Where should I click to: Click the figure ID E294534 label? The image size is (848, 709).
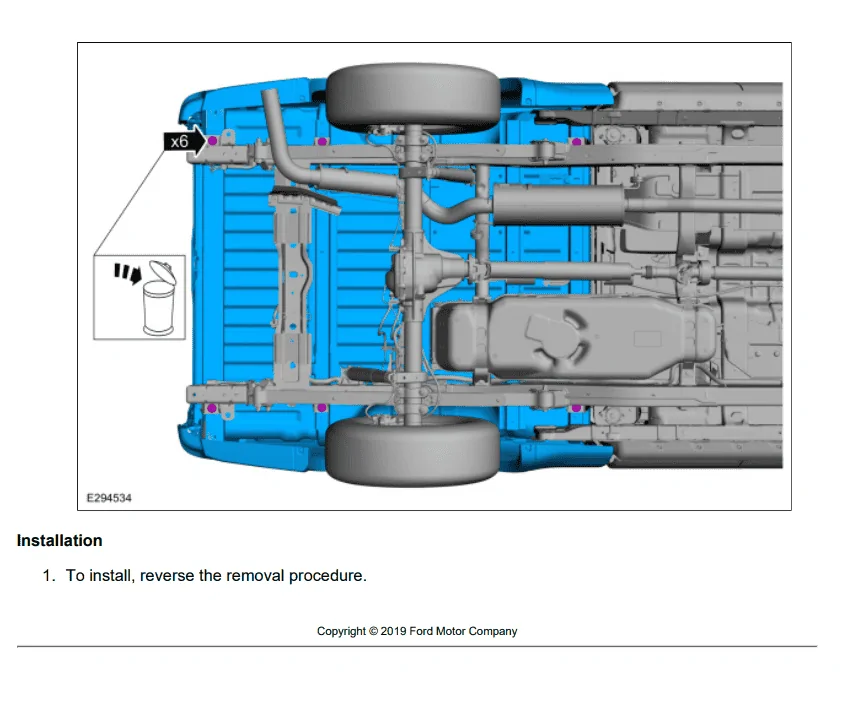pyautogui.click(x=109, y=498)
